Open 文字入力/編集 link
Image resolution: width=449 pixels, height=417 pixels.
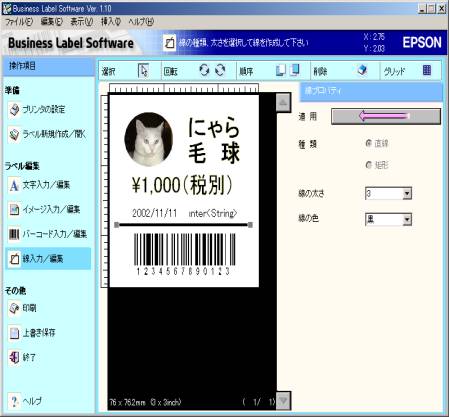[x=46, y=185]
